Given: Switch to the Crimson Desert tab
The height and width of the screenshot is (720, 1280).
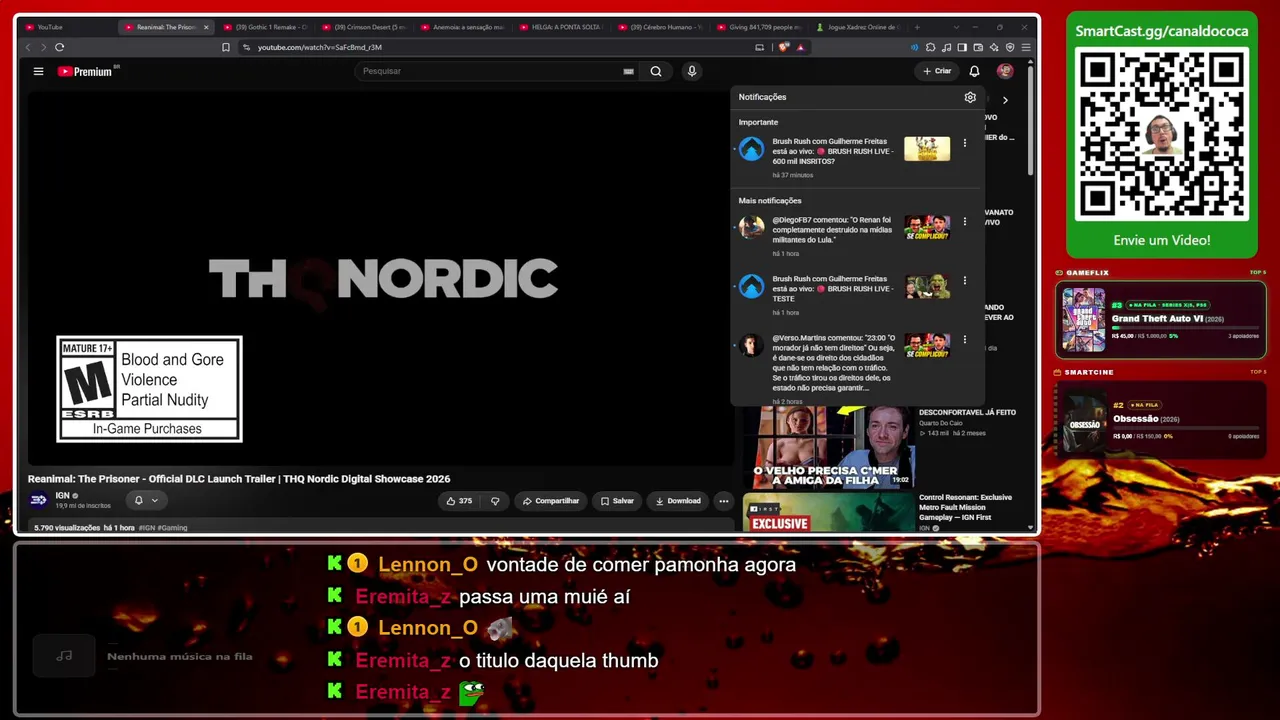Looking at the screenshot, I should point(363,27).
